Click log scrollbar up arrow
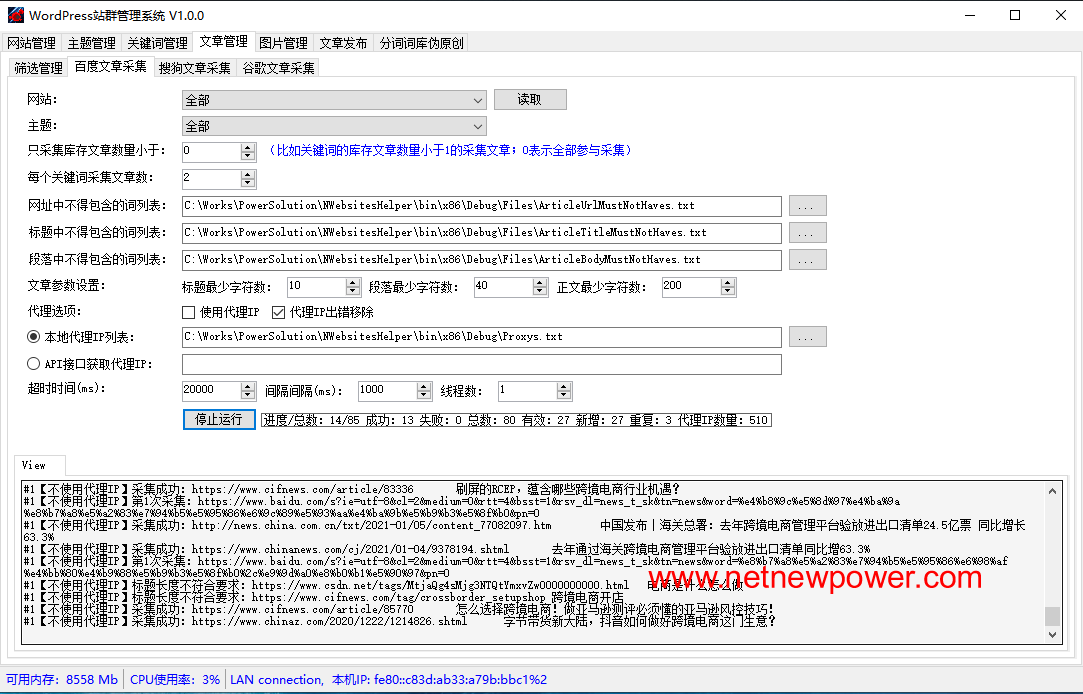 (1052, 491)
